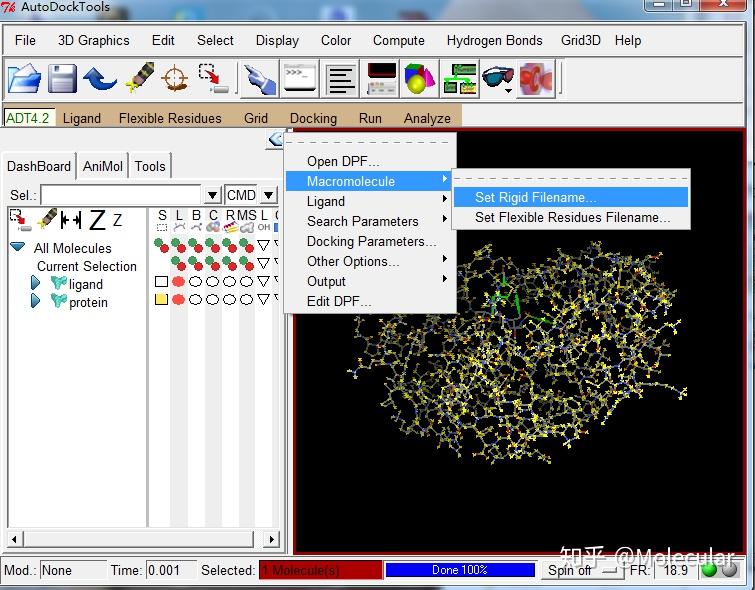The height and width of the screenshot is (590, 755).
Task: Click the dashboard horizontal scrollbar right arrow
Action: click(x=272, y=539)
